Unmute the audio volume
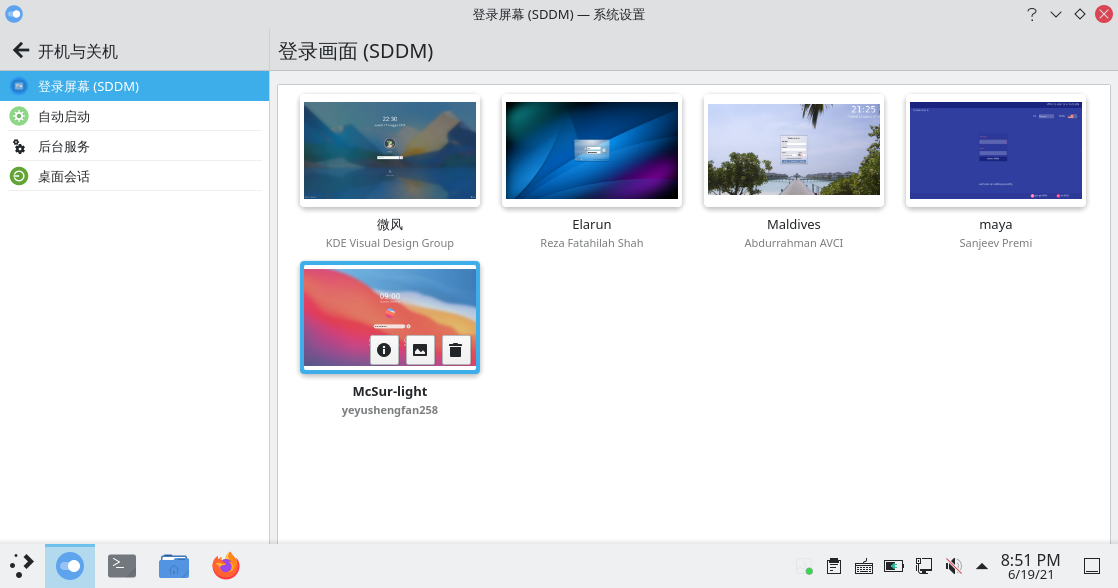Viewport: 1118px width, 588px height. 954,565
